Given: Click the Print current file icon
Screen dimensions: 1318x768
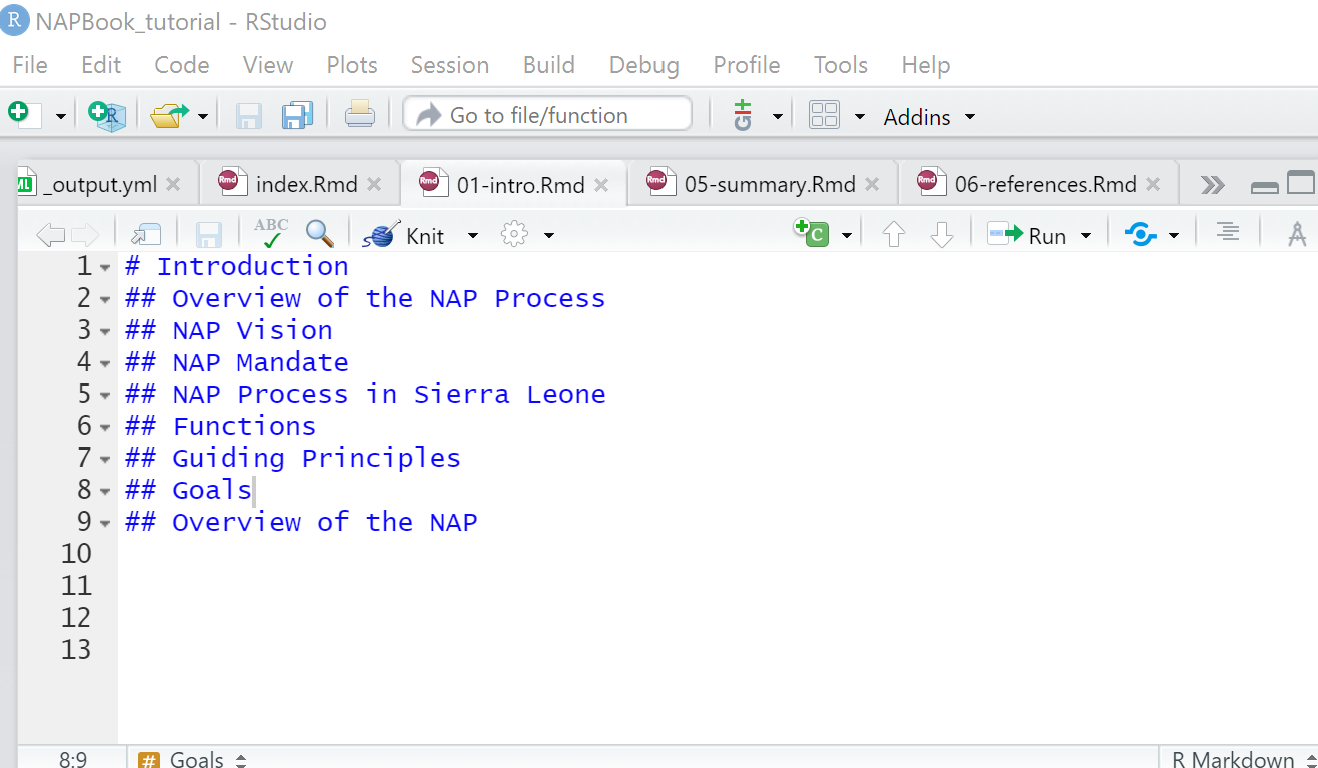Looking at the screenshot, I should [359, 116].
